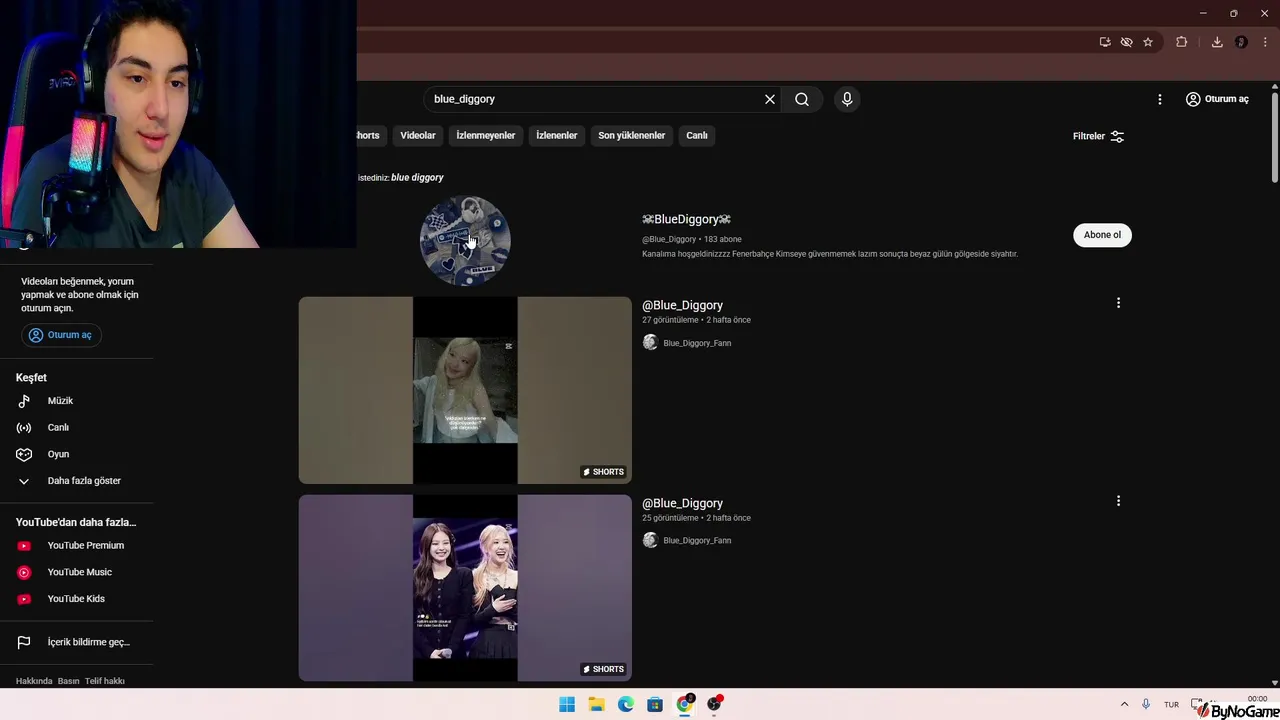Click Hakkında footer link
The image size is (1280, 720).
coord(34,681)
